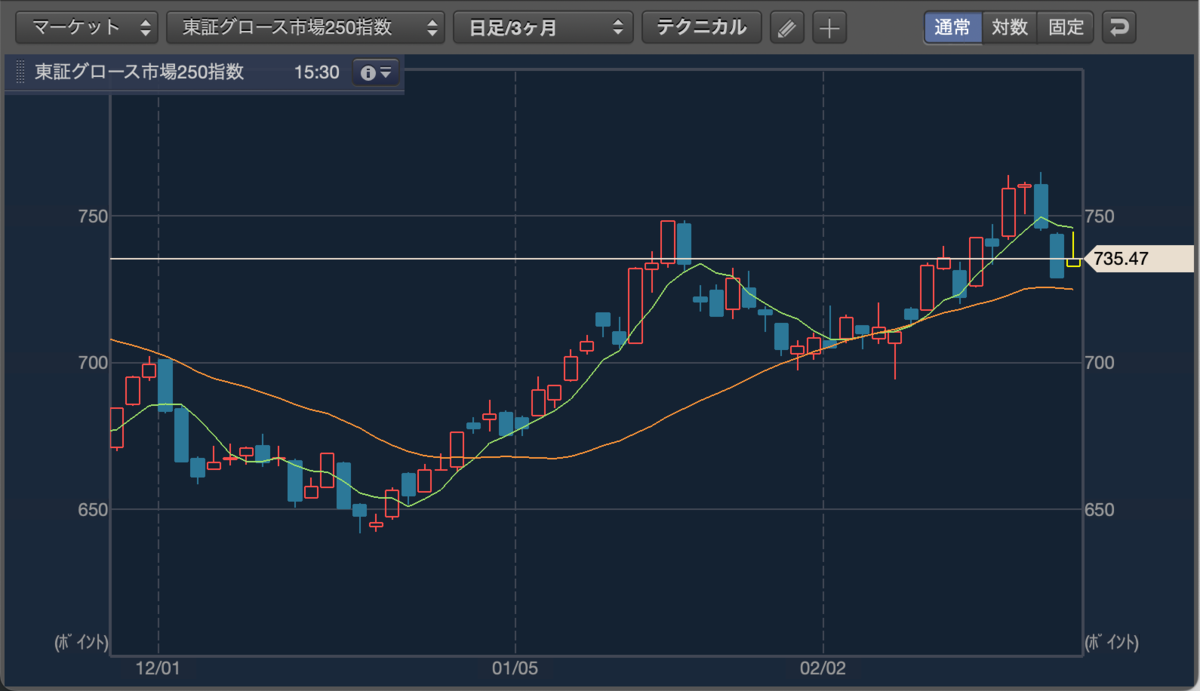Click the 650 label on right axis
This screenshot has width=1200, height=691.
[1098, 510]
